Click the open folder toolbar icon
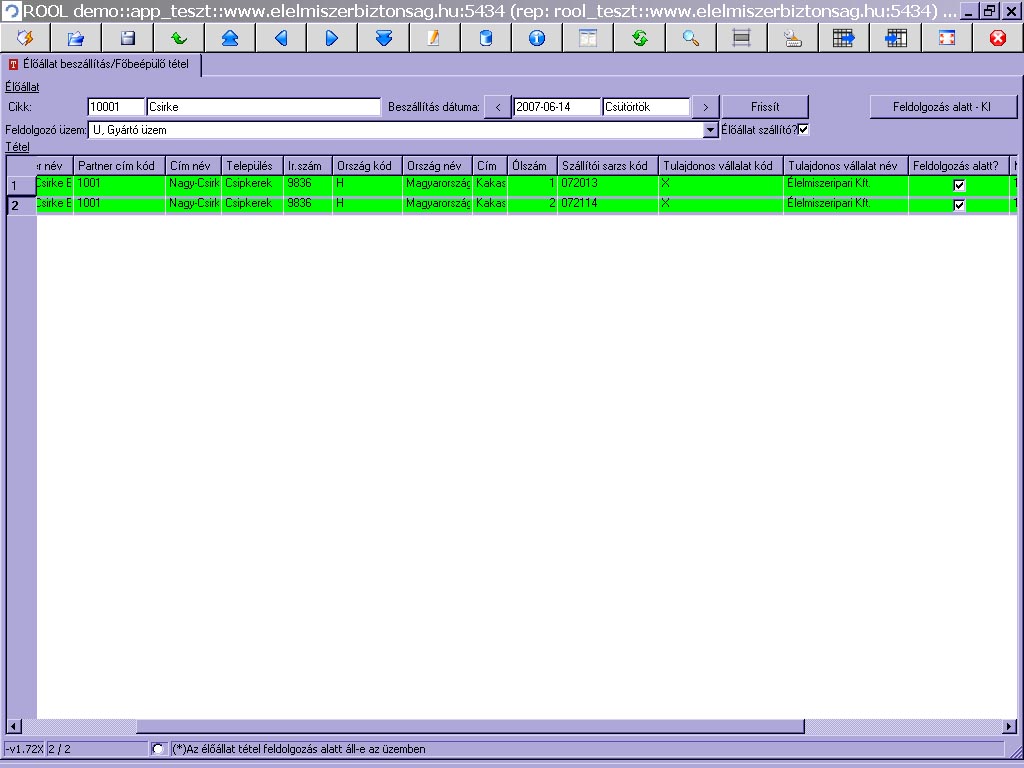 tap(76, 38)
